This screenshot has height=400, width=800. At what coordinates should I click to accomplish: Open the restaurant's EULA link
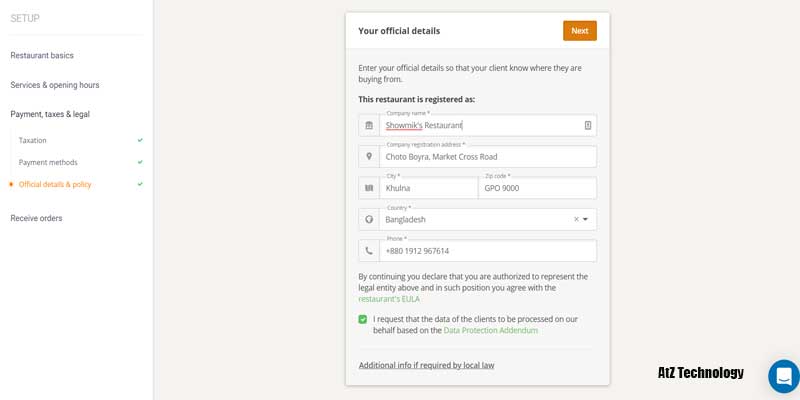pos(389,299)
